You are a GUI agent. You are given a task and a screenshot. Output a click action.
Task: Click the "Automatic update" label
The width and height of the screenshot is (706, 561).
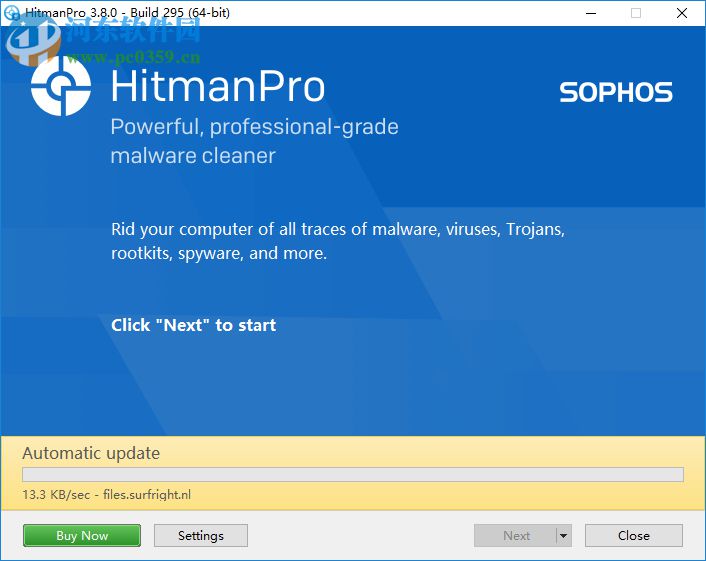91,453
